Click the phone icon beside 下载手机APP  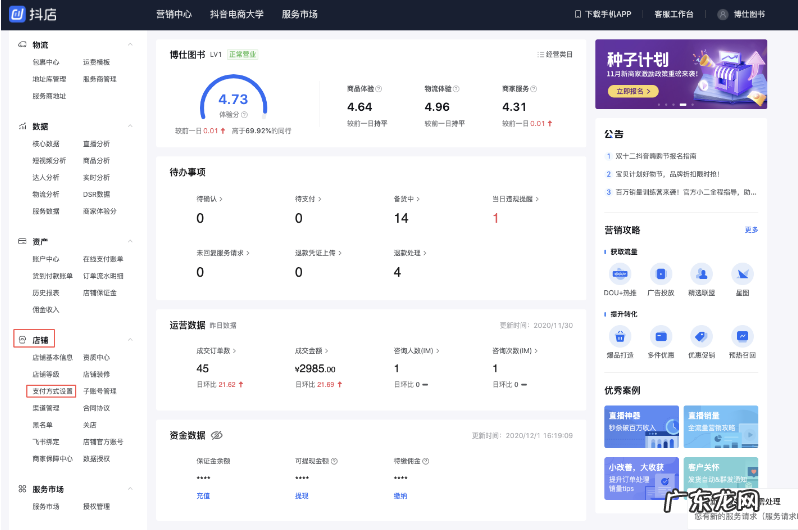pyautogui.click(x=578, y=14)
